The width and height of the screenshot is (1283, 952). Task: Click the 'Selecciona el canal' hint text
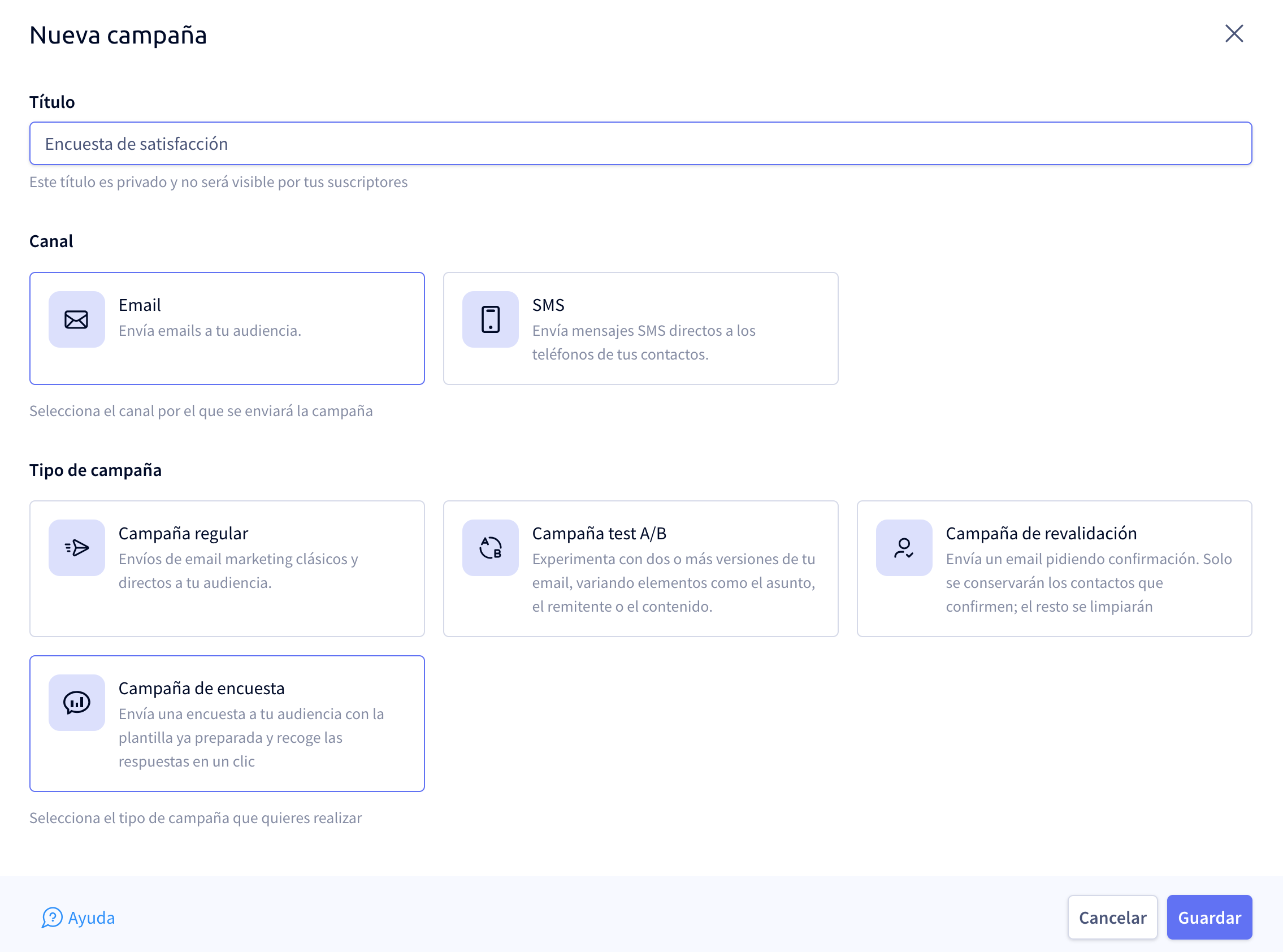[201, 411]
